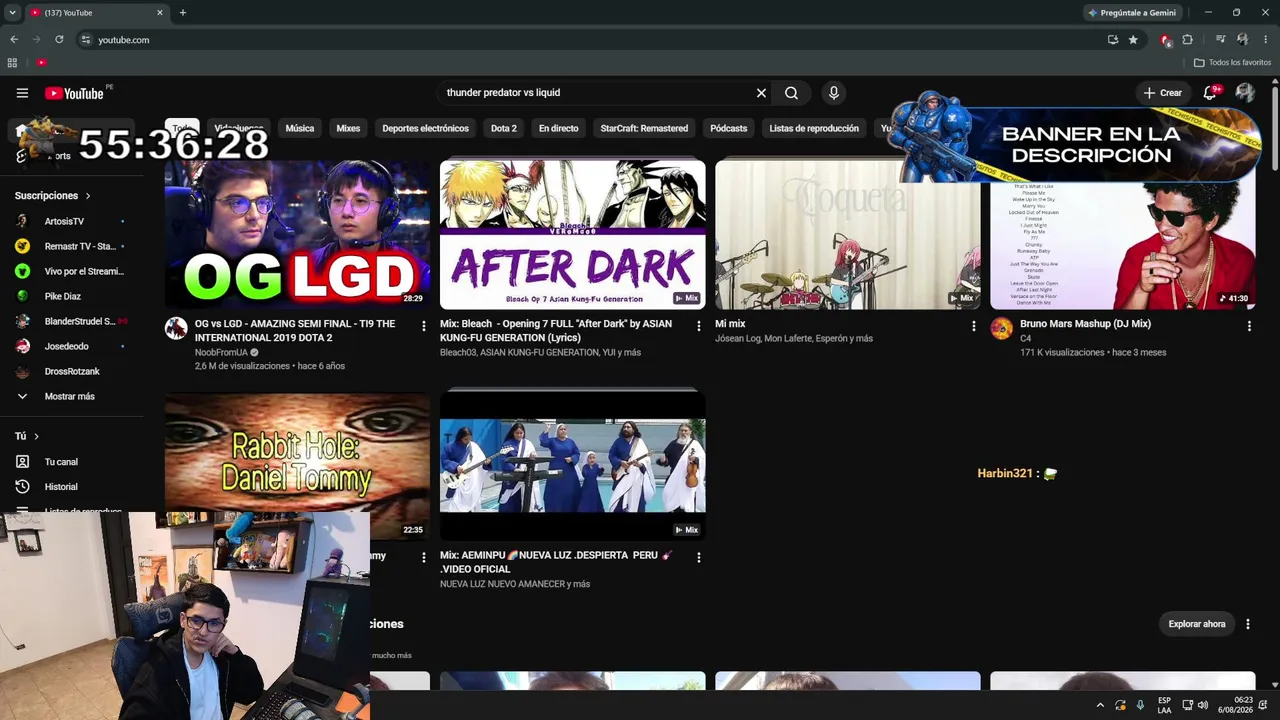1280x720 pixels.
Task: Open Remastr TV subscription channel
Action: (x=70, y=246)
